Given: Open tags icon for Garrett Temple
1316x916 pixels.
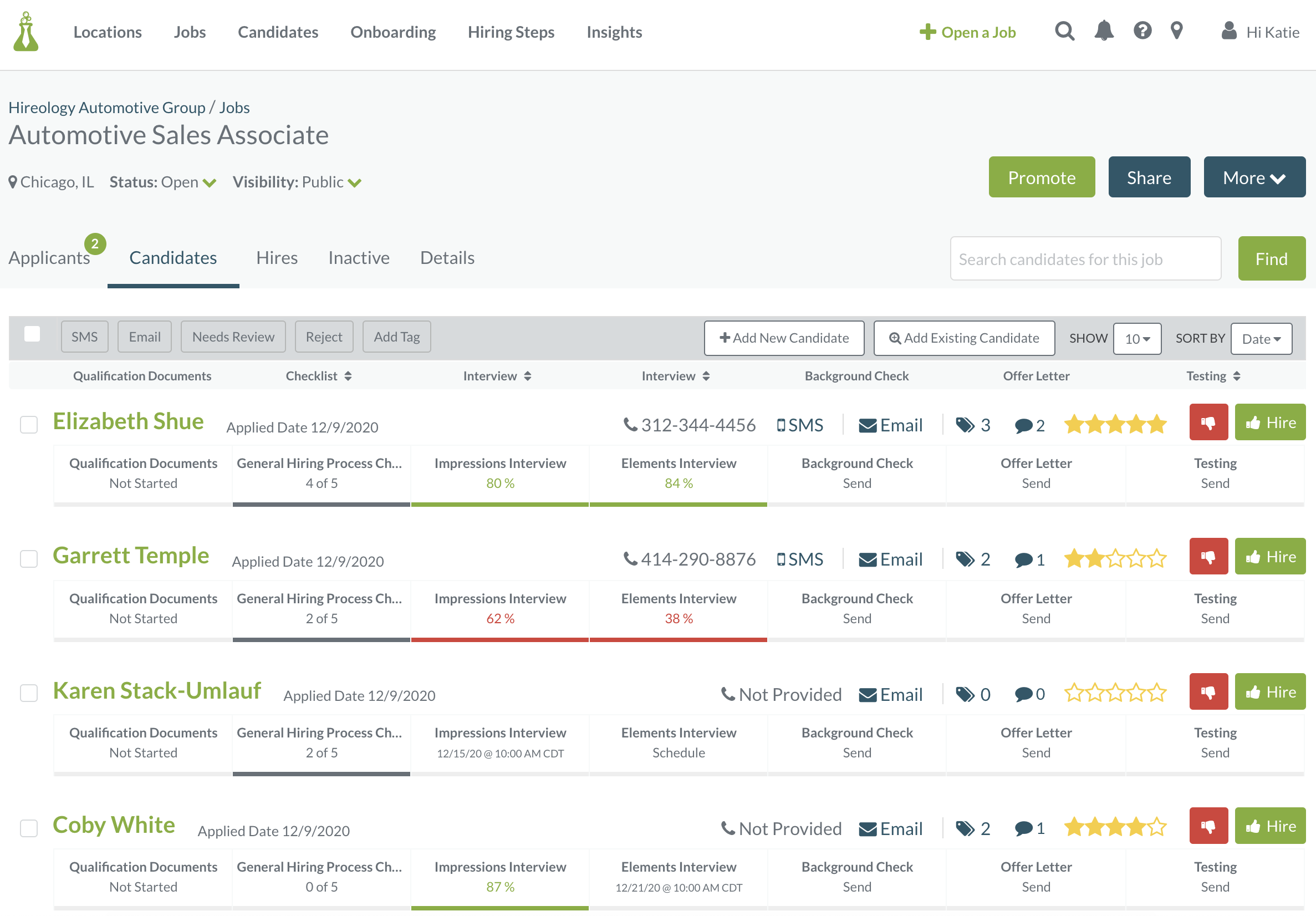Looking at the screenshot, I should click(965, 559).
